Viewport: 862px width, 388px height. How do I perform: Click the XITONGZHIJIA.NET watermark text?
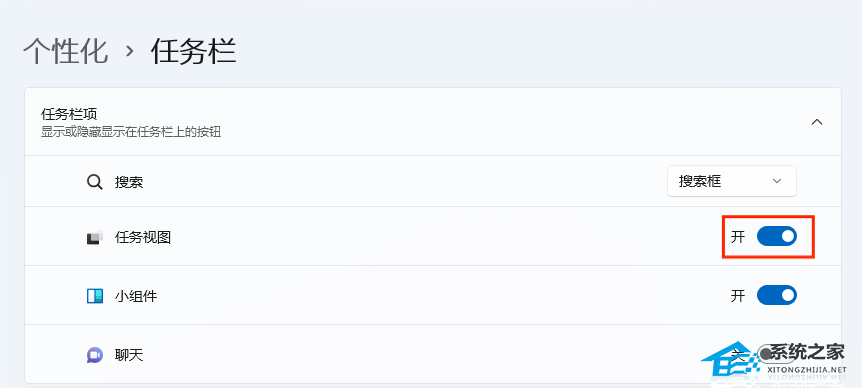(x=808, y=370)
